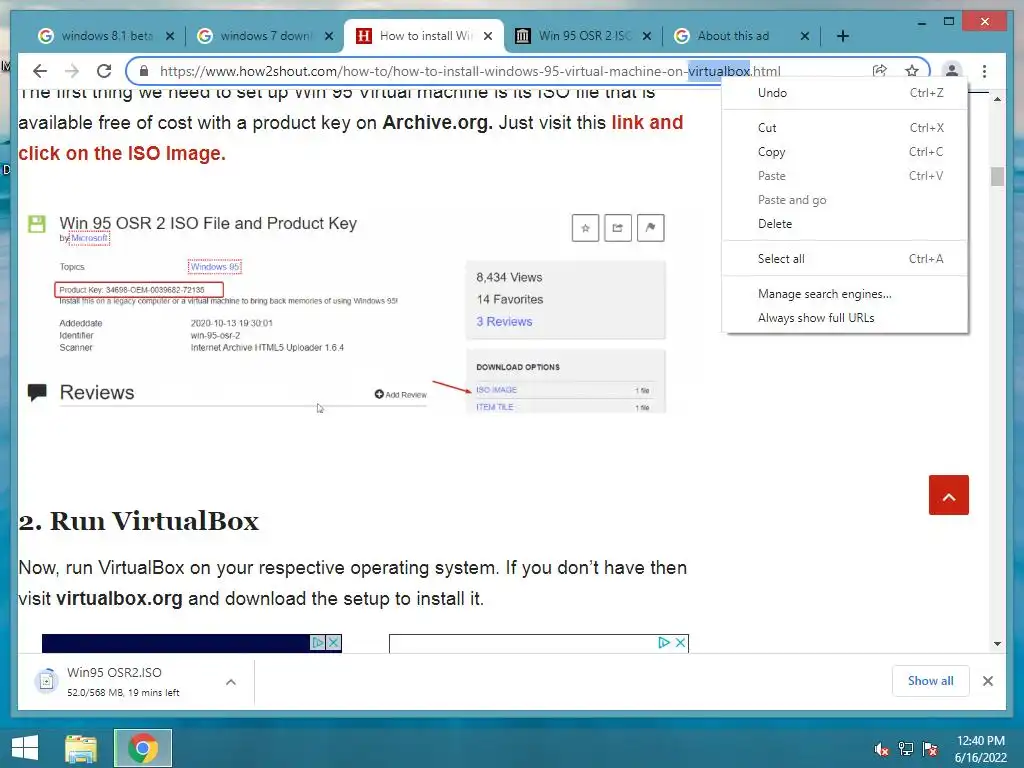
Task: Click the browser Back arrow
Action: [40, 71]
